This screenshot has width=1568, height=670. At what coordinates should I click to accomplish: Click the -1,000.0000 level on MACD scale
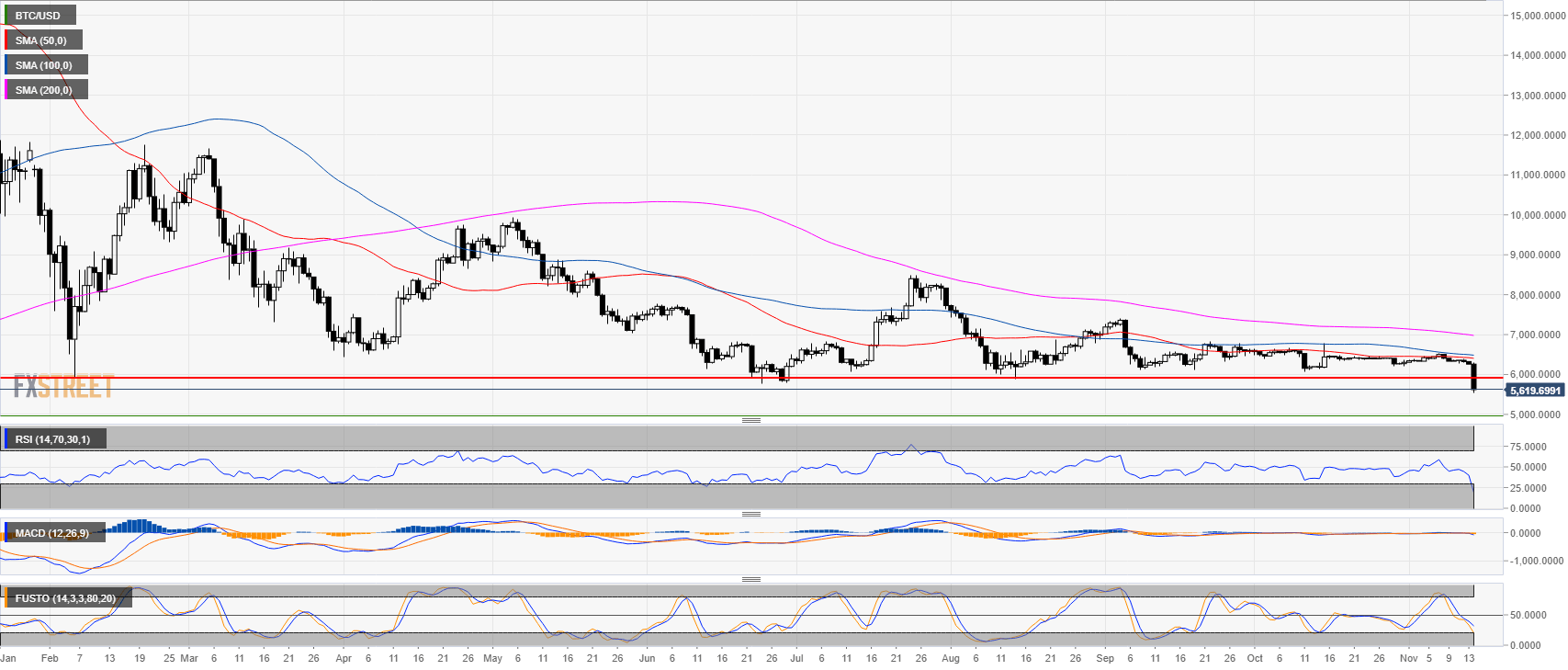1535,561
